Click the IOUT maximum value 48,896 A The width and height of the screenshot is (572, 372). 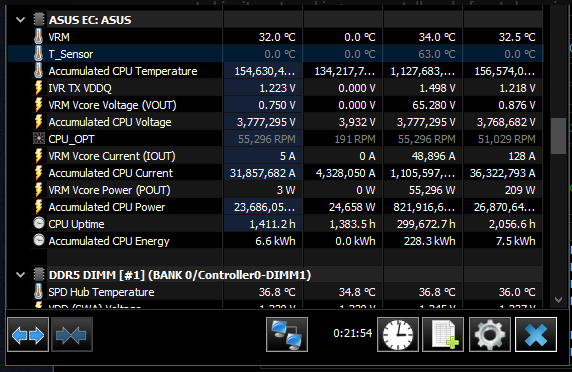433,156
